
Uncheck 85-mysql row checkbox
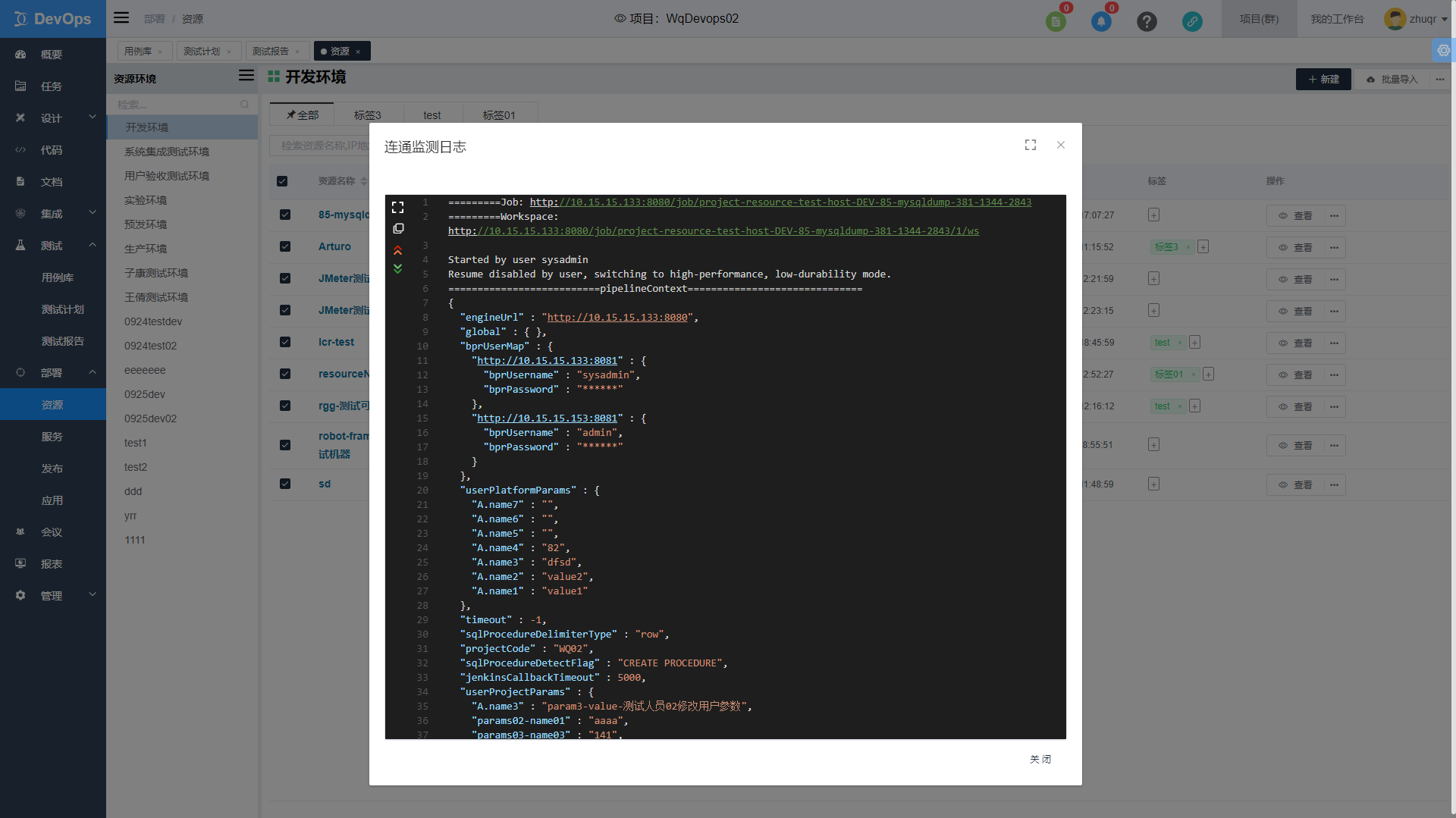click(x=285, y=215)
